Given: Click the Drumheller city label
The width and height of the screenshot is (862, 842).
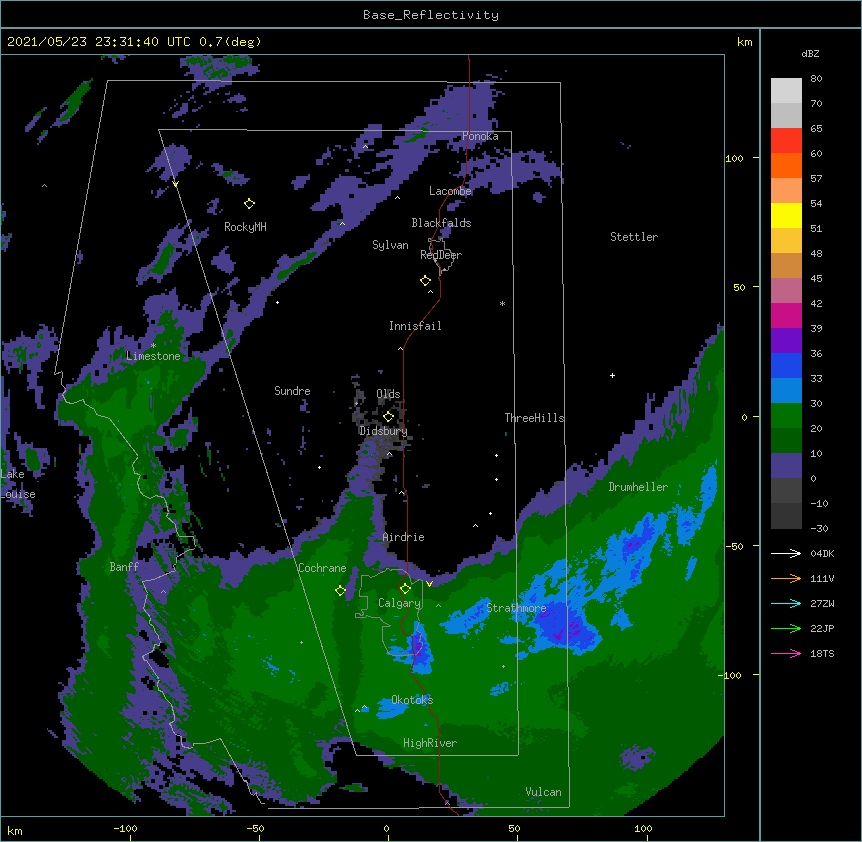Looking at the screenshot, I should pos(638,487).
